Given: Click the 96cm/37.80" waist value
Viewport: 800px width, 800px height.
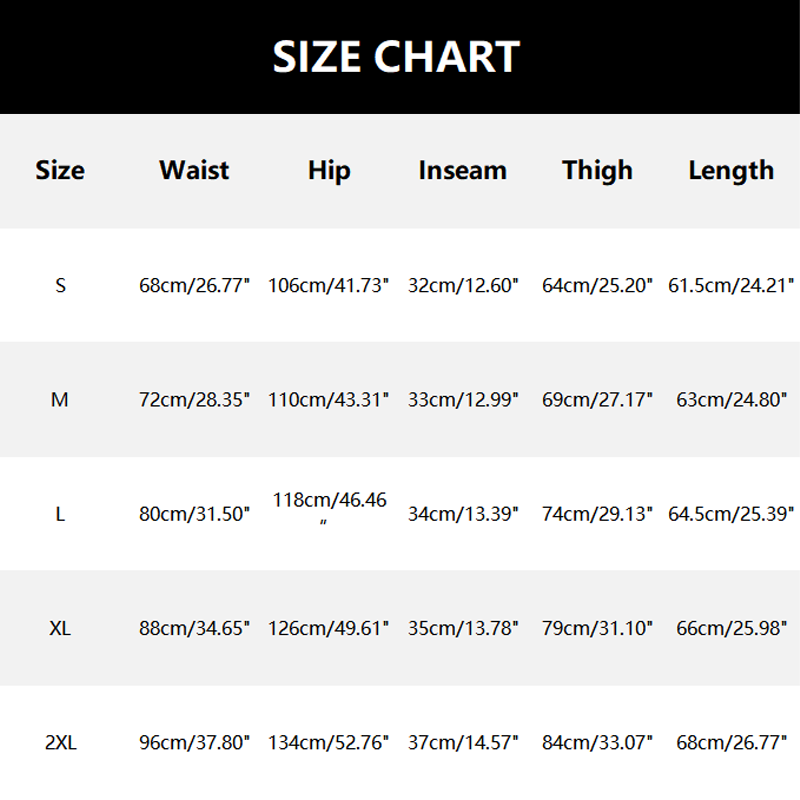Looking at the screenshot, I should [194, 743].
